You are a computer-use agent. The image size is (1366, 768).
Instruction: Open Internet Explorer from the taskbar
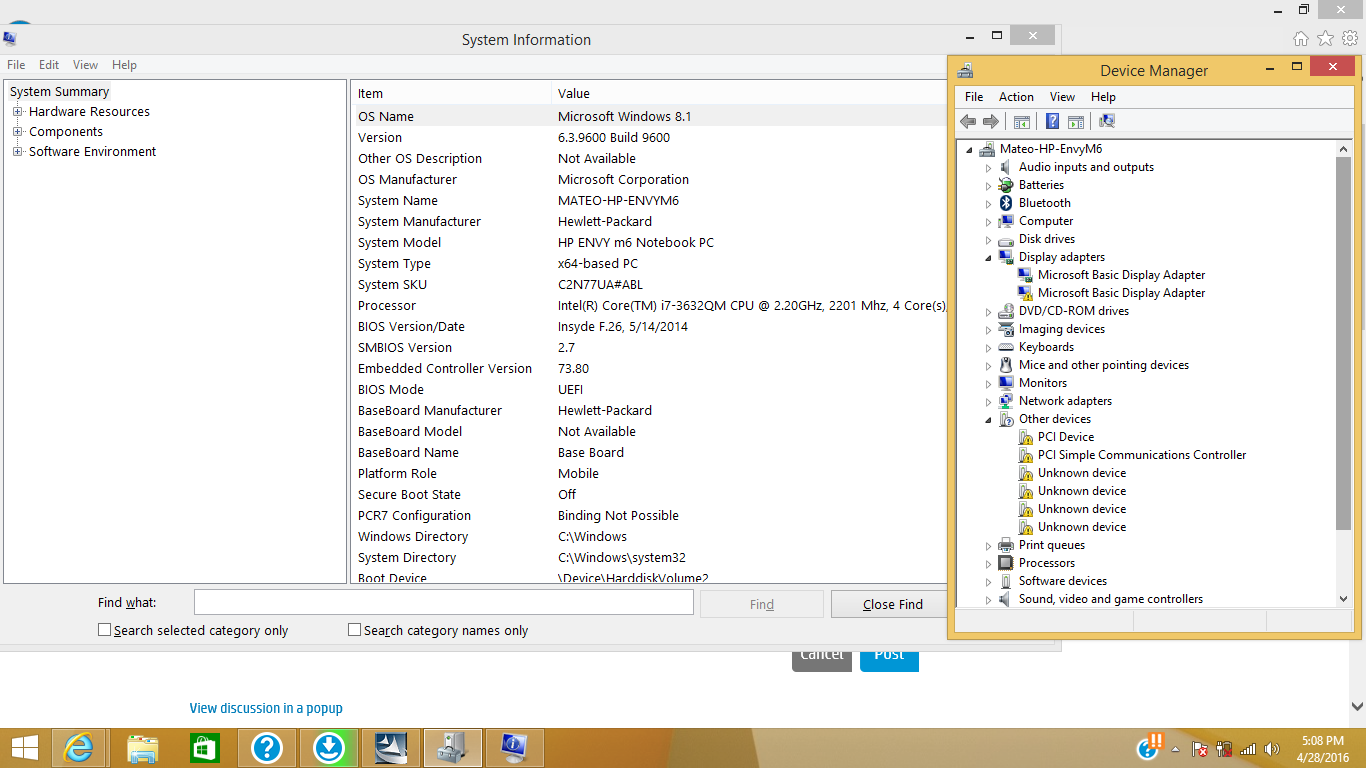tap(80, 748)
